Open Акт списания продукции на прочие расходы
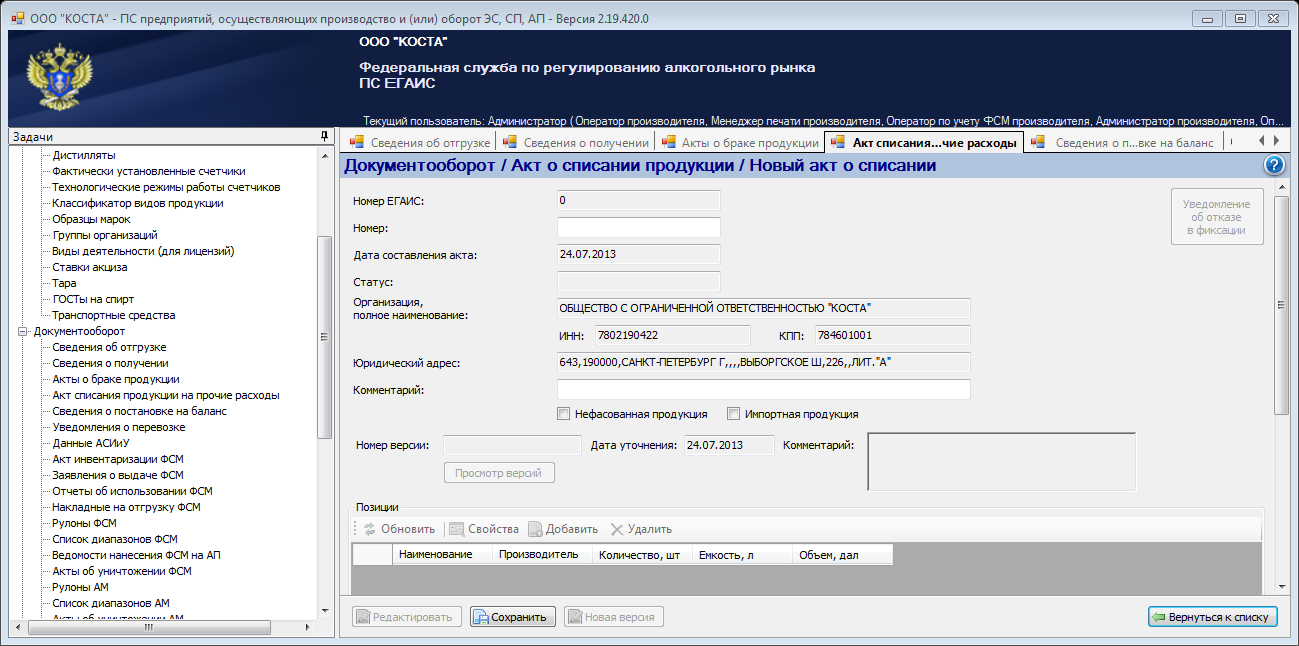 [x=166, y=395]
